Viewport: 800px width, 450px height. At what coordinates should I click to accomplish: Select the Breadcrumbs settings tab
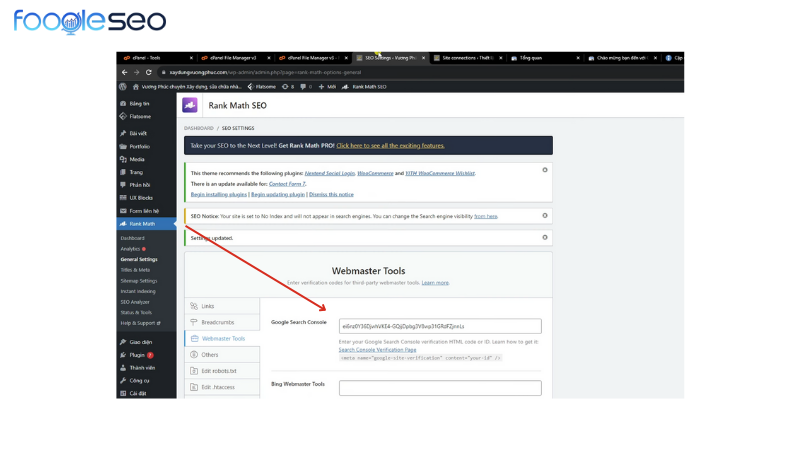tap(217, 322)
